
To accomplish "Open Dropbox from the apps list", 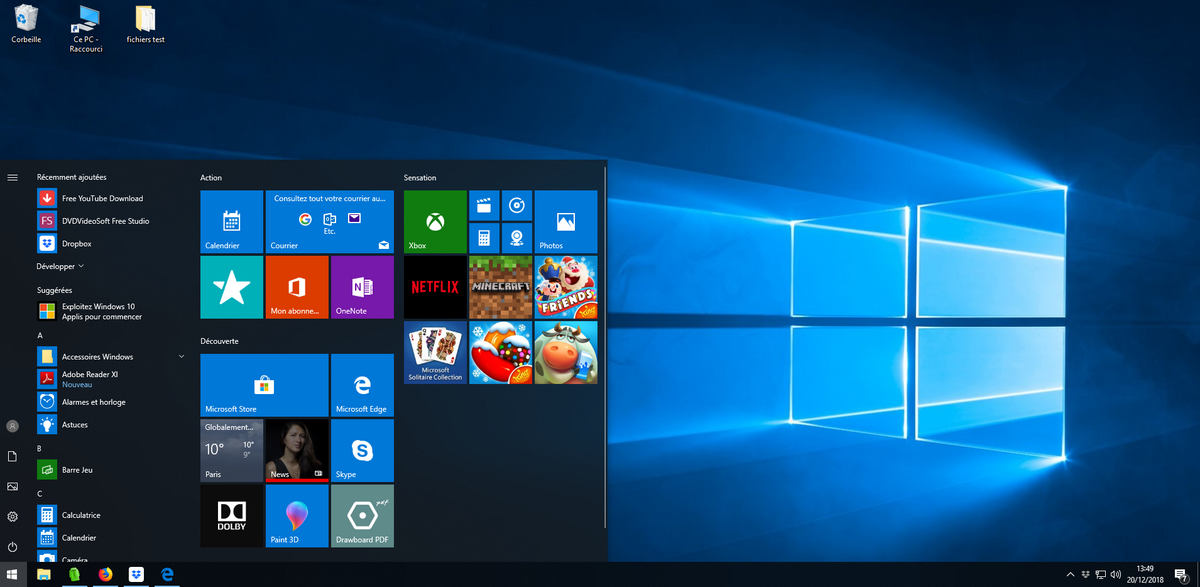I will tap(76, 243).
